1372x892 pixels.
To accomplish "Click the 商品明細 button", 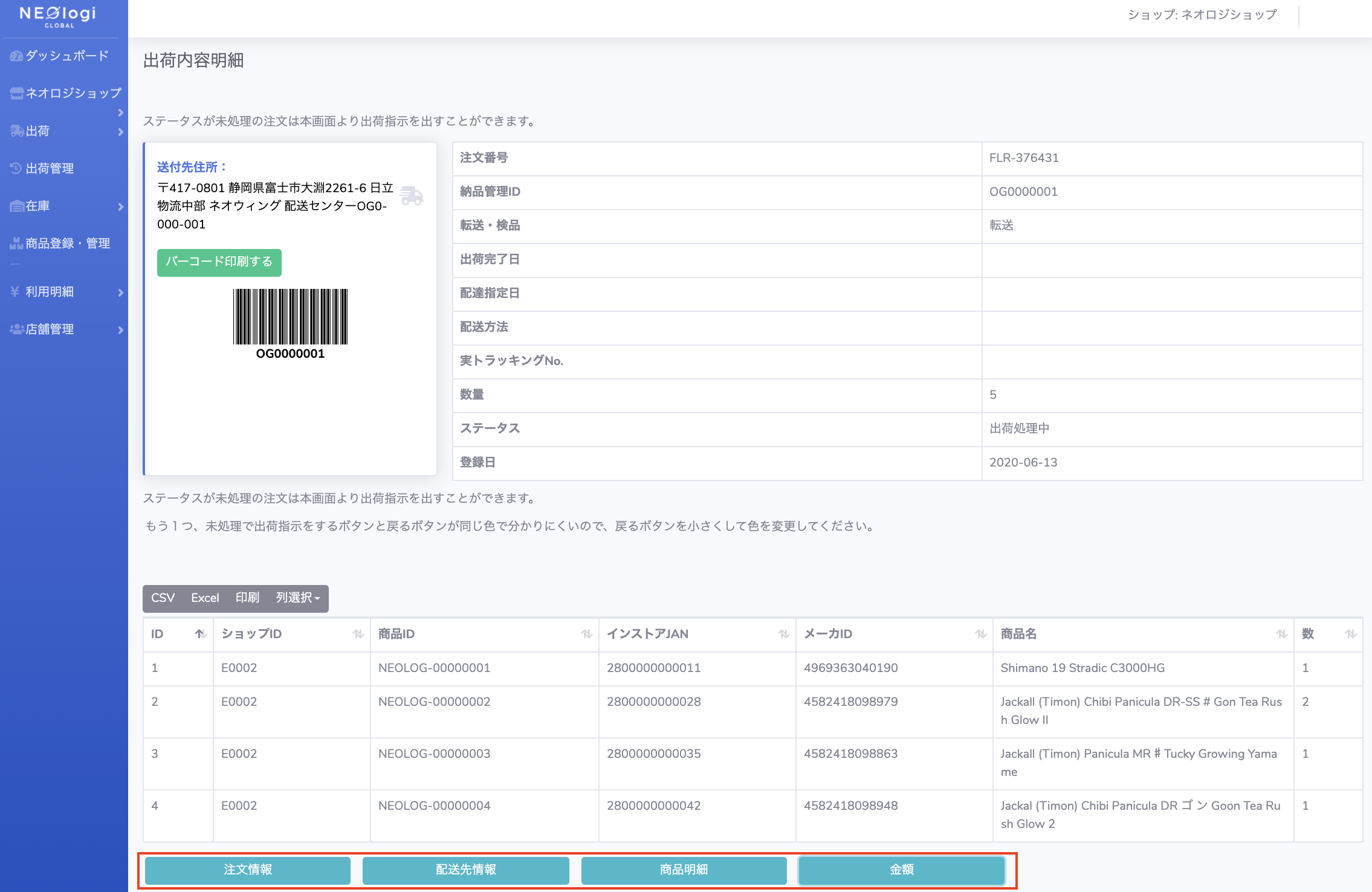I will click(x=684, y=870).
